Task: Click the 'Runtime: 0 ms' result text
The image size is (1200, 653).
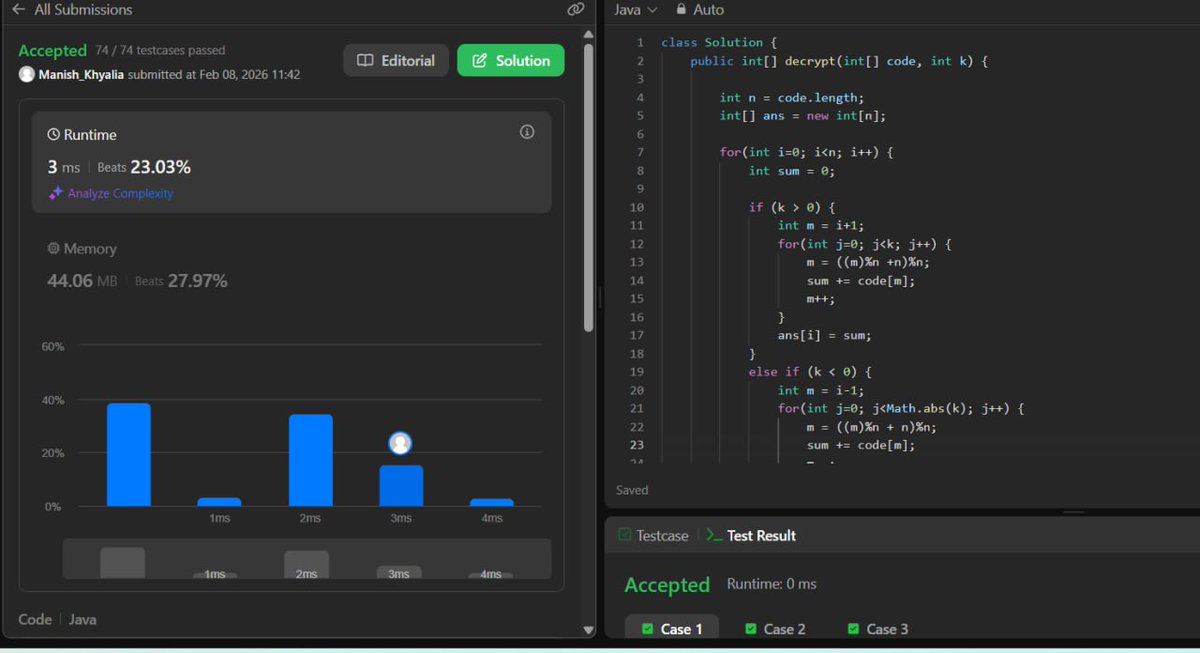Action: point(771,584)
